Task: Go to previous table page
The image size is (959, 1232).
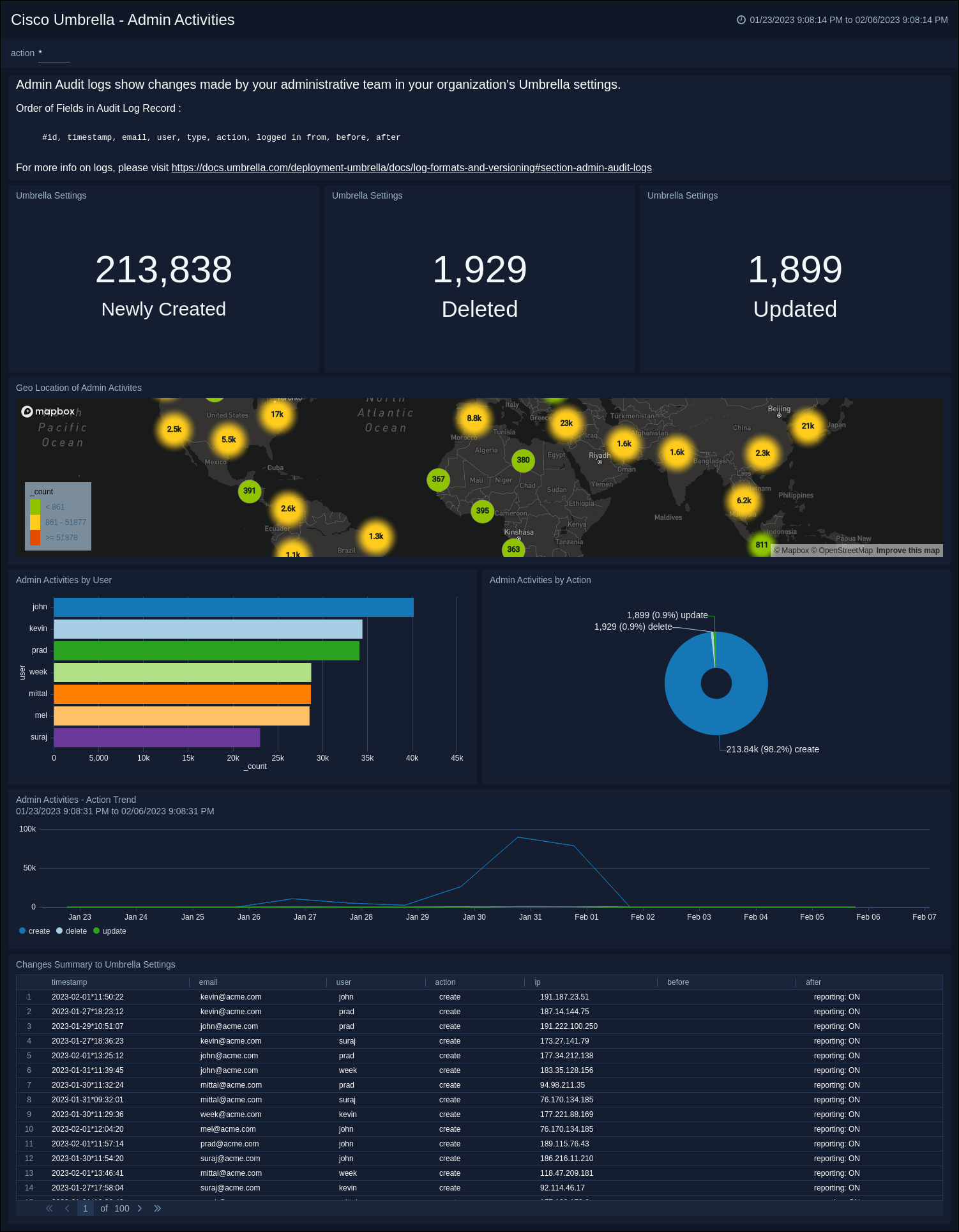Action: click(x=67, y=1208)
